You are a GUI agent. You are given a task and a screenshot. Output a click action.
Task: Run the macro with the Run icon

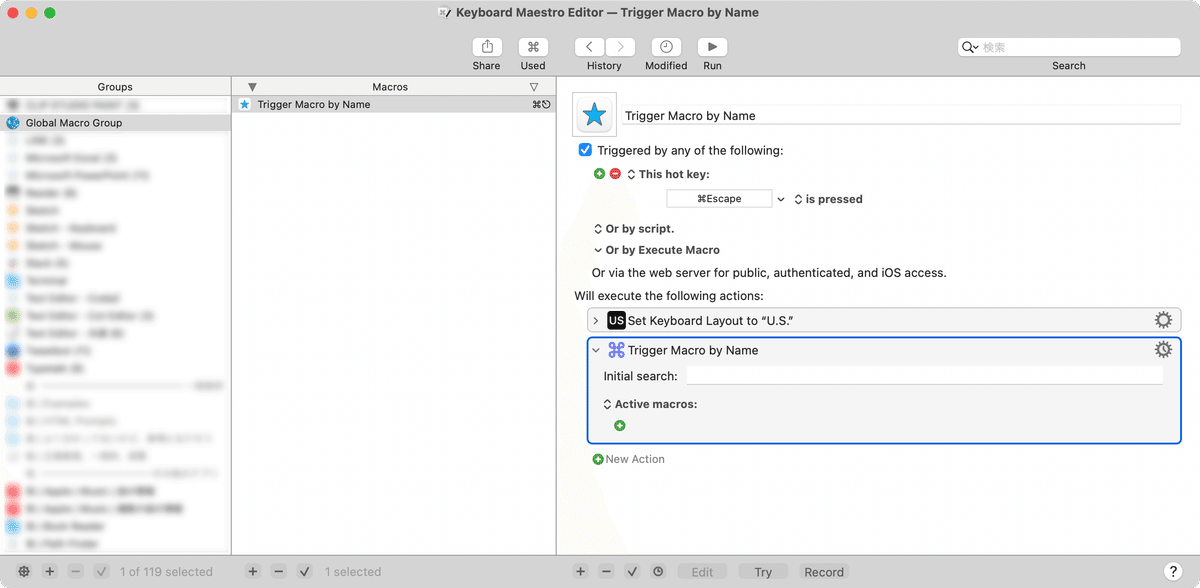[712, 47]
